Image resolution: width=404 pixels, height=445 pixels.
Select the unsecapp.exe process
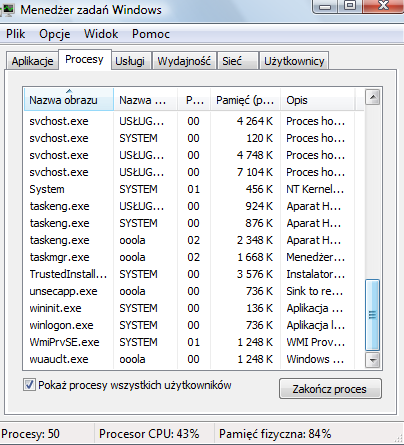(193, 291)
